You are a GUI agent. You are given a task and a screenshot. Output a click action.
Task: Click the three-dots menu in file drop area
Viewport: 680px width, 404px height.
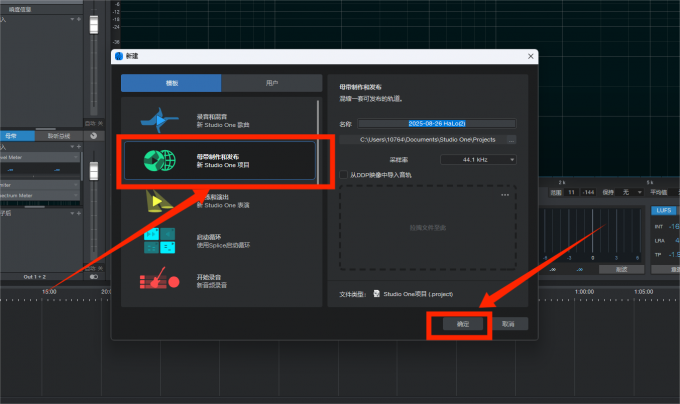(505, 194)
